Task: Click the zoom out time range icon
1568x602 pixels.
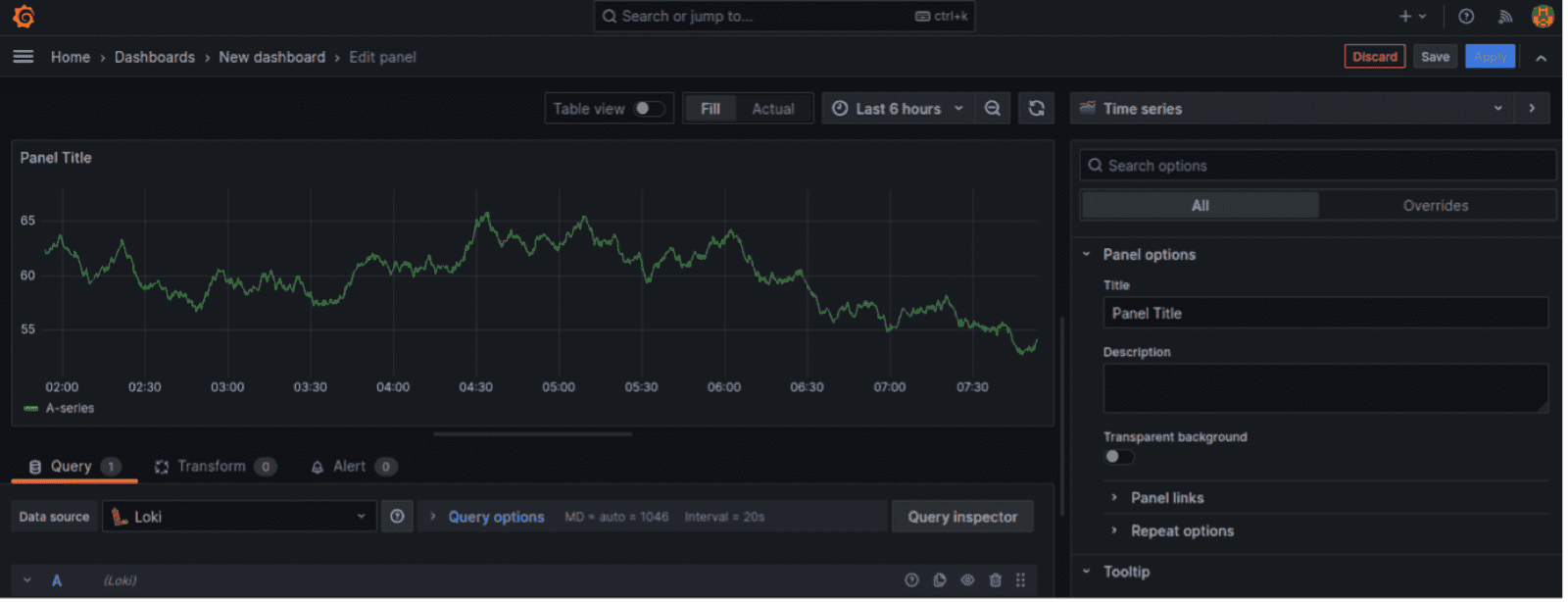Action: click(x=993, y=109)
